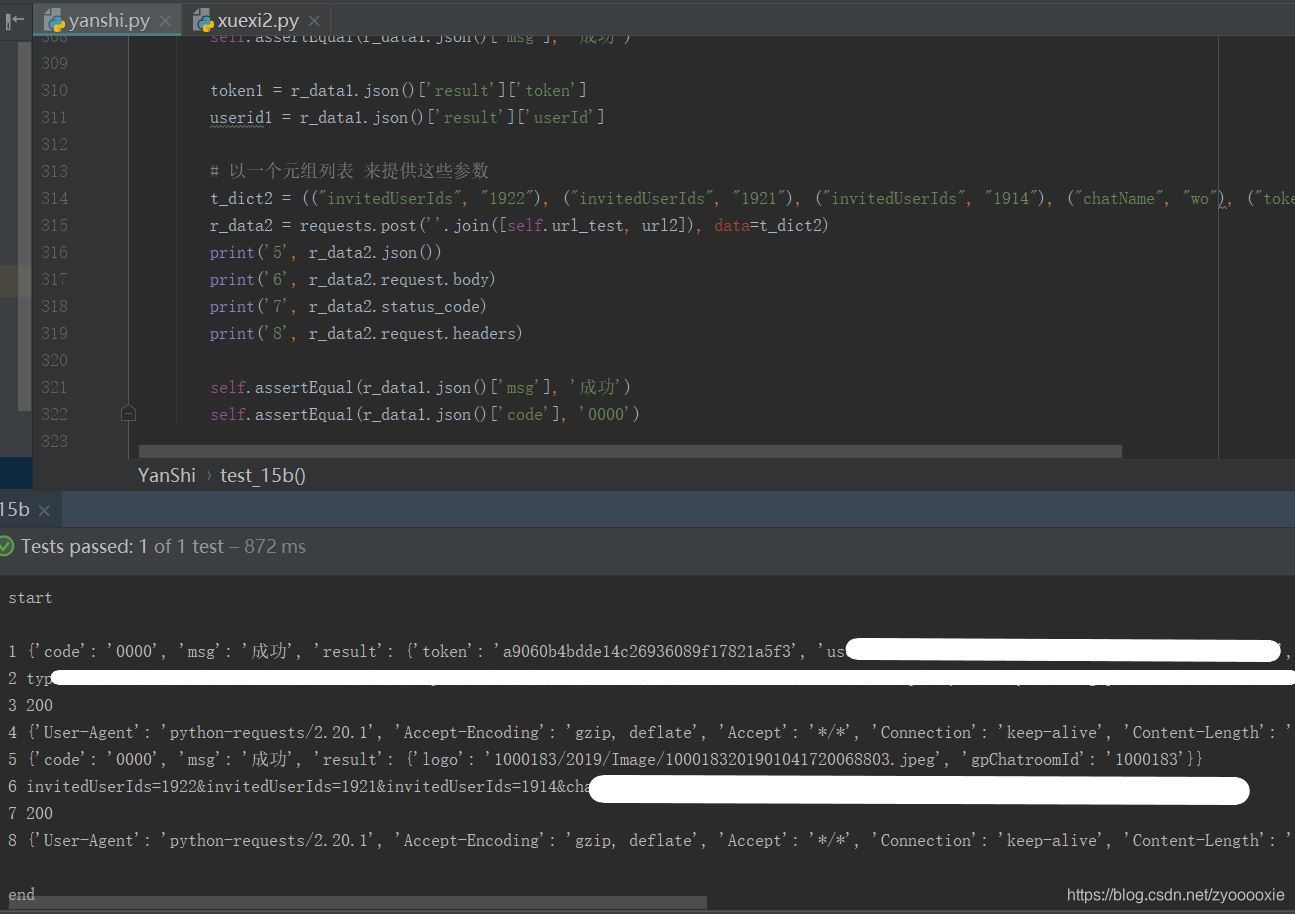
Task: Click console output line '3 200'
Action: coord(30,705)
